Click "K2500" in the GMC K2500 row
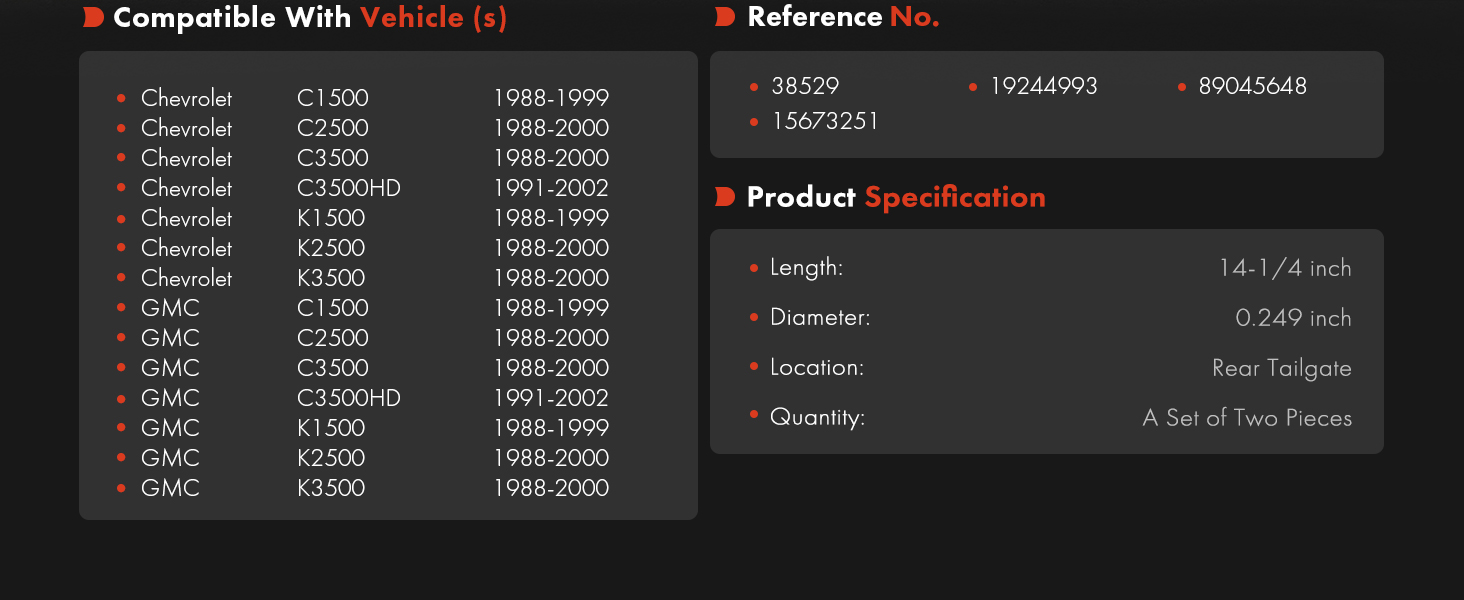1464x600 pixels. tap(331, 458)
